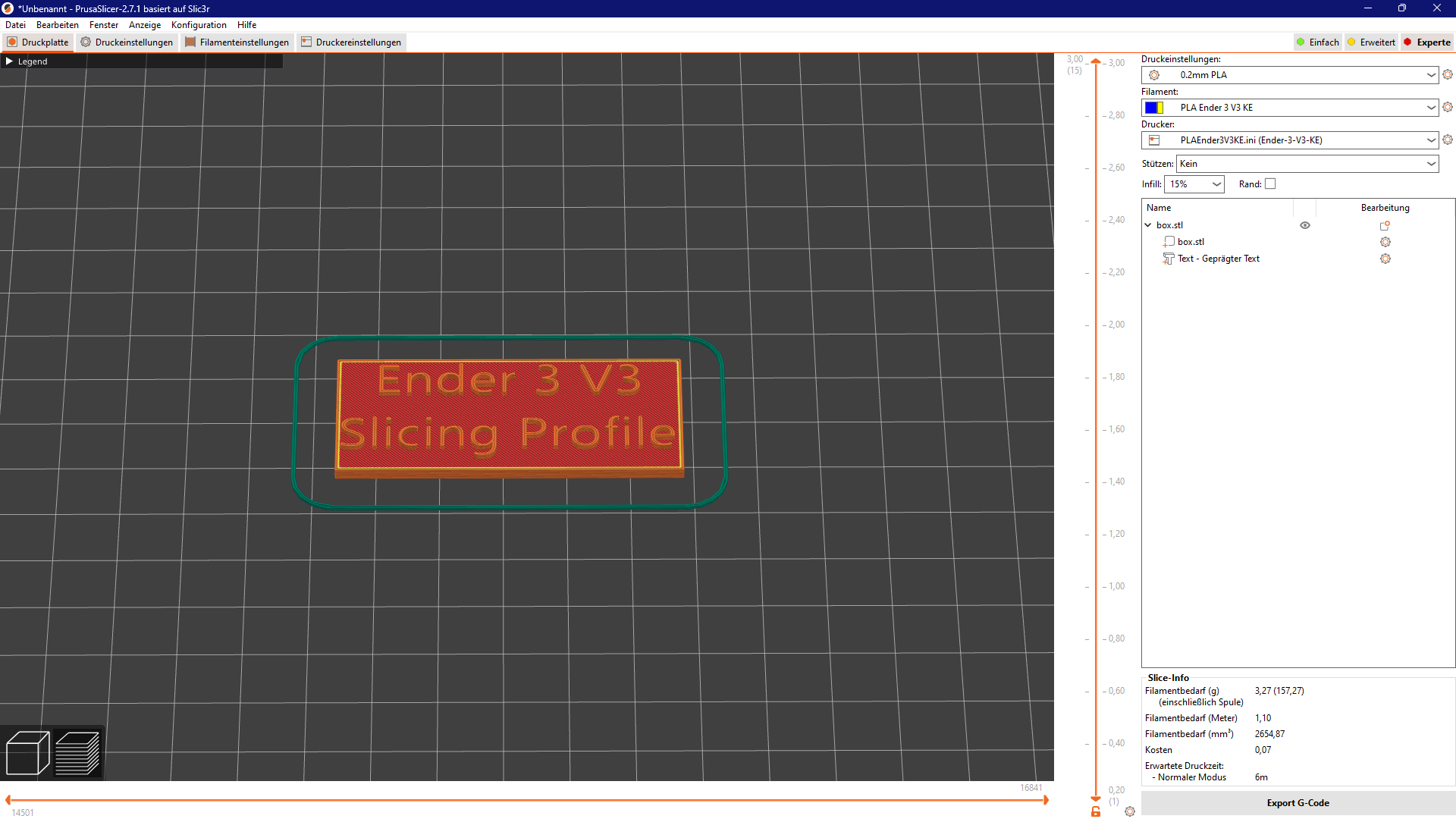Enable the Rand (brim) checkbox
The width and height of the screenshot is (1456, 819).
click(1271, 184)
